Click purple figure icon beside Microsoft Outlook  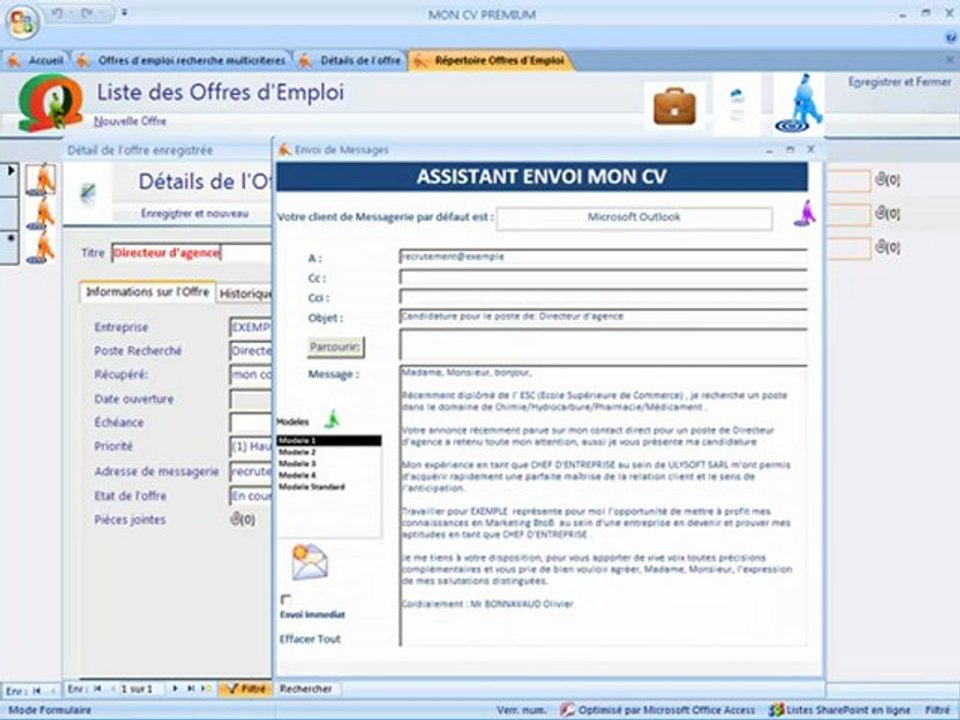pyautogui.click(x=805, y=213)
